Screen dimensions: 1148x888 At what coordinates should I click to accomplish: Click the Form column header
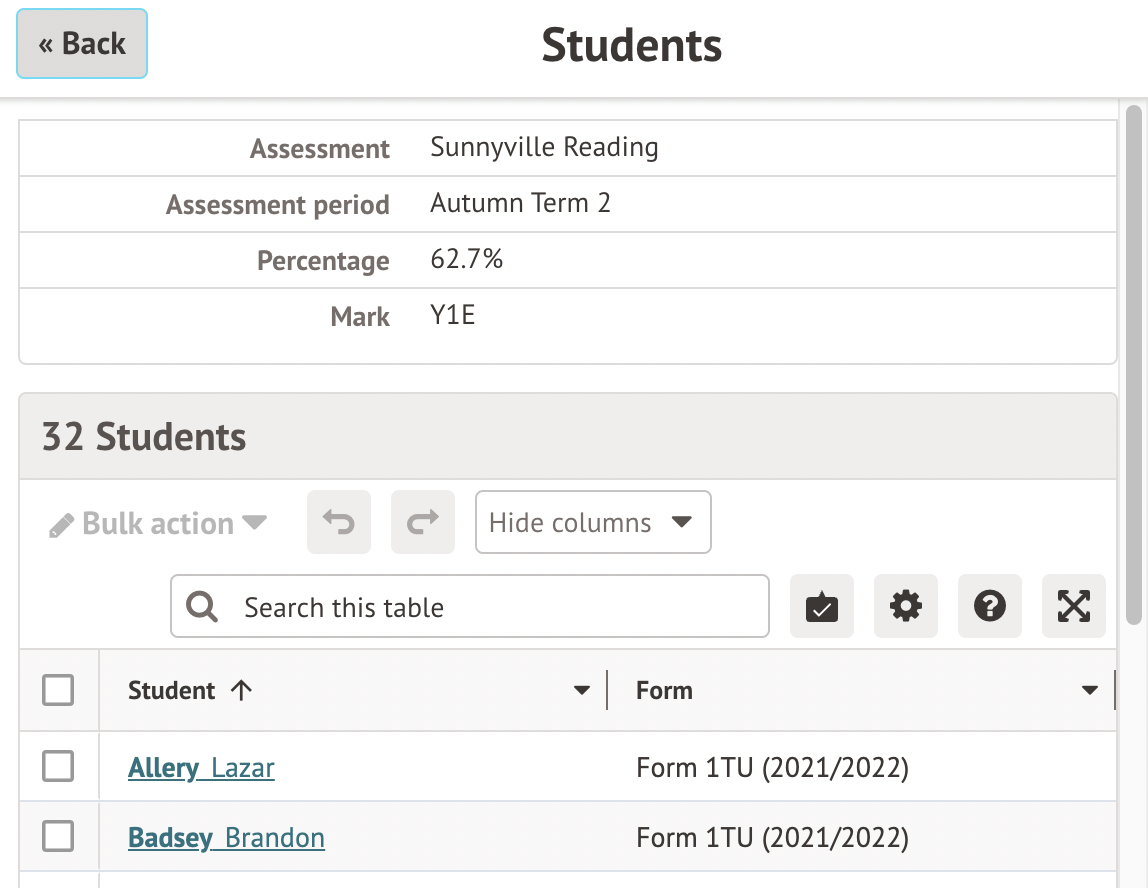pos(665,690)
